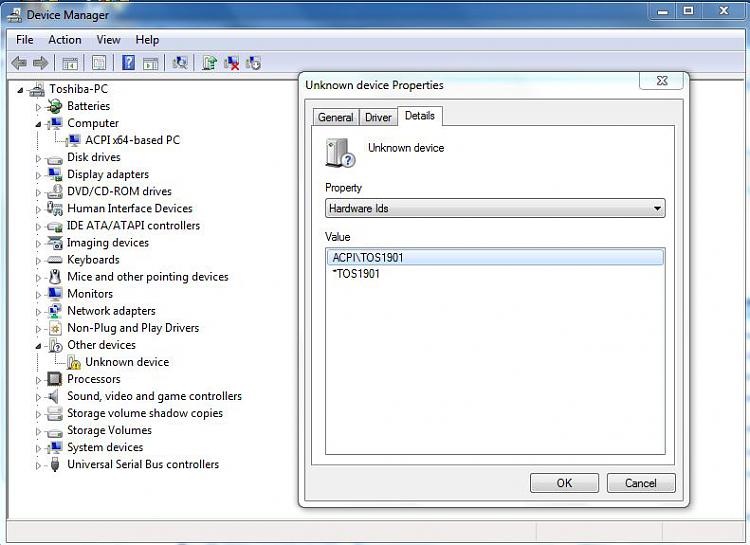Click the Update Driver Software toolbar icon
750x545 pixels.
[210, 63]
